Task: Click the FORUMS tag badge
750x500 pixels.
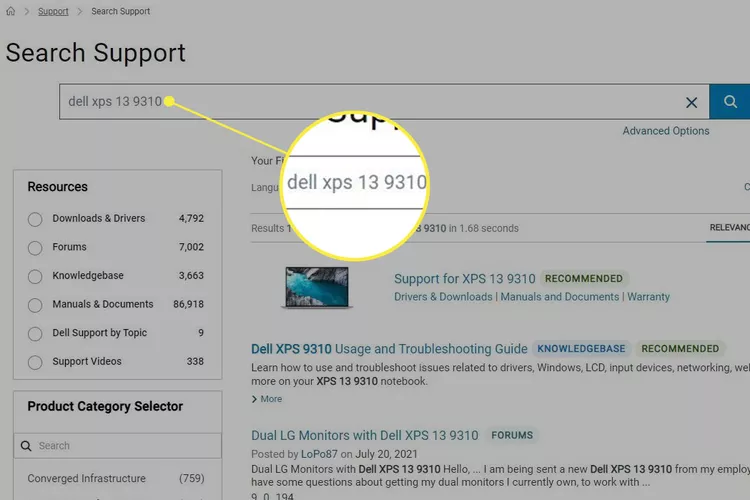Action: (x=512, y=435)
